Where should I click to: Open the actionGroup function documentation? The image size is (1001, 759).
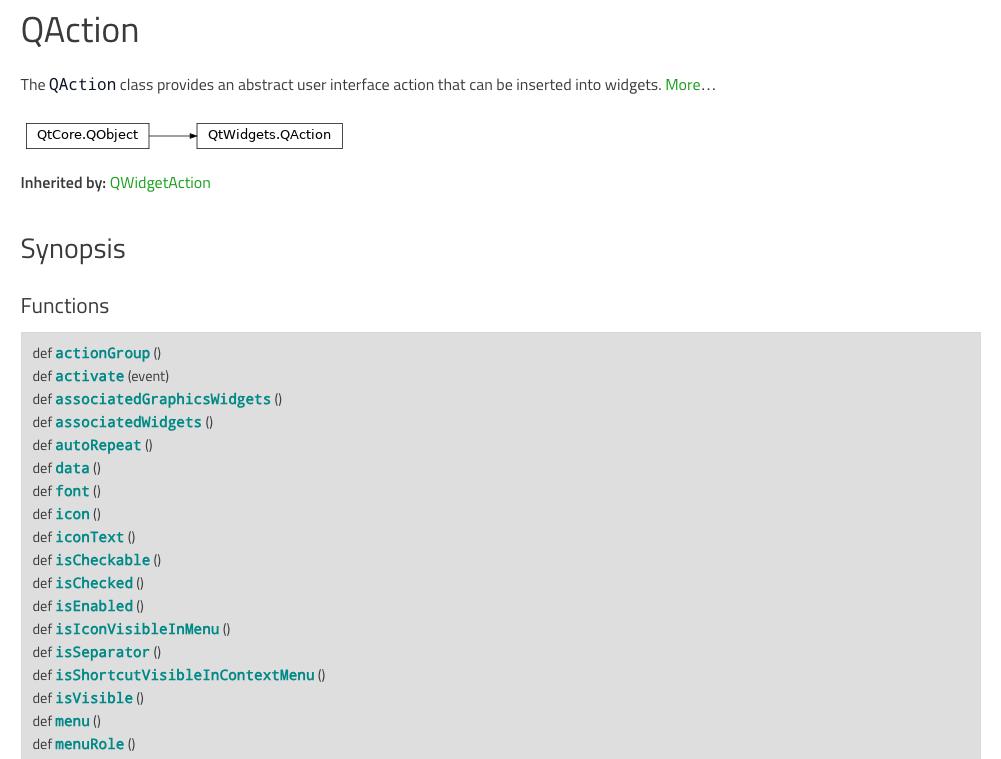(x=102, y=353)
